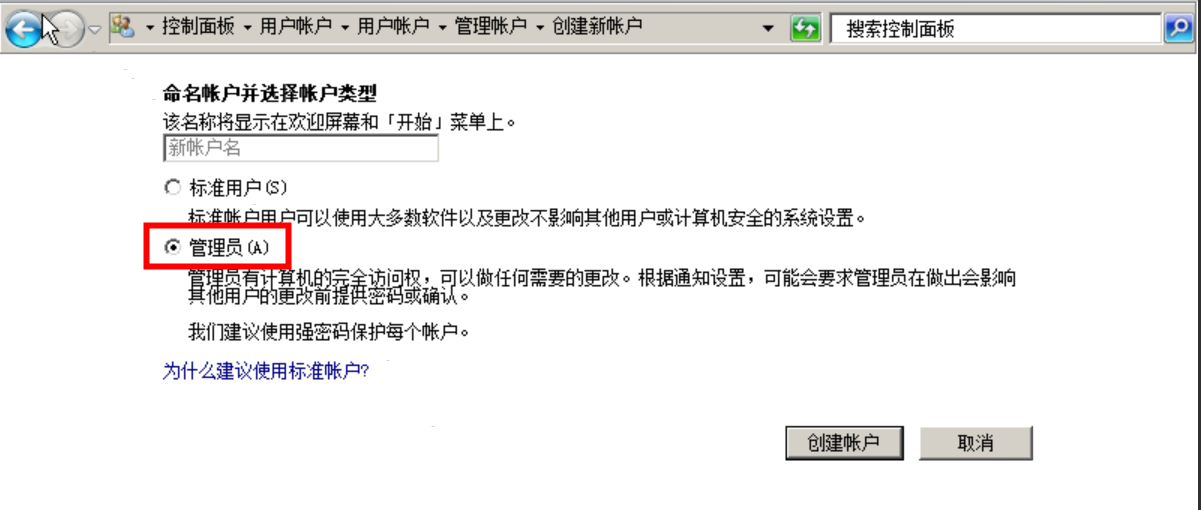This screenshot has width=1201, height=510.
Task: Go to 控制面板 breadcrumb item
Action: [x=197, y=27]
